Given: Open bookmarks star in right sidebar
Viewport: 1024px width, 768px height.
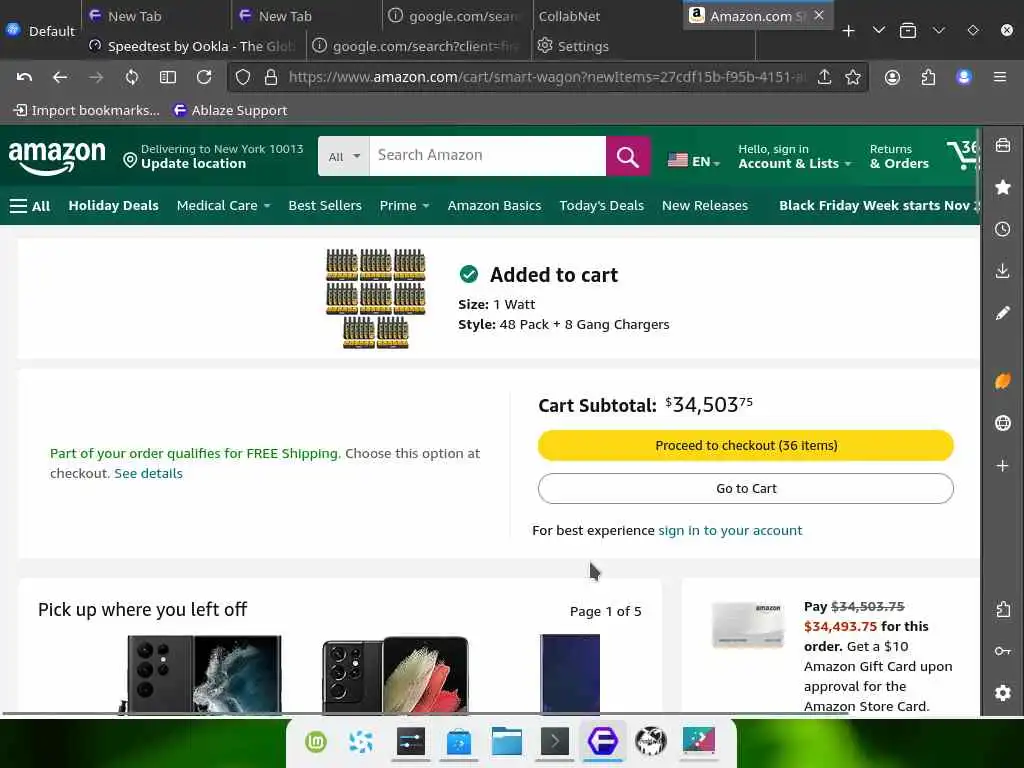Looking at the screenshot, I should pyautogui.click(x=1002, y=187).
